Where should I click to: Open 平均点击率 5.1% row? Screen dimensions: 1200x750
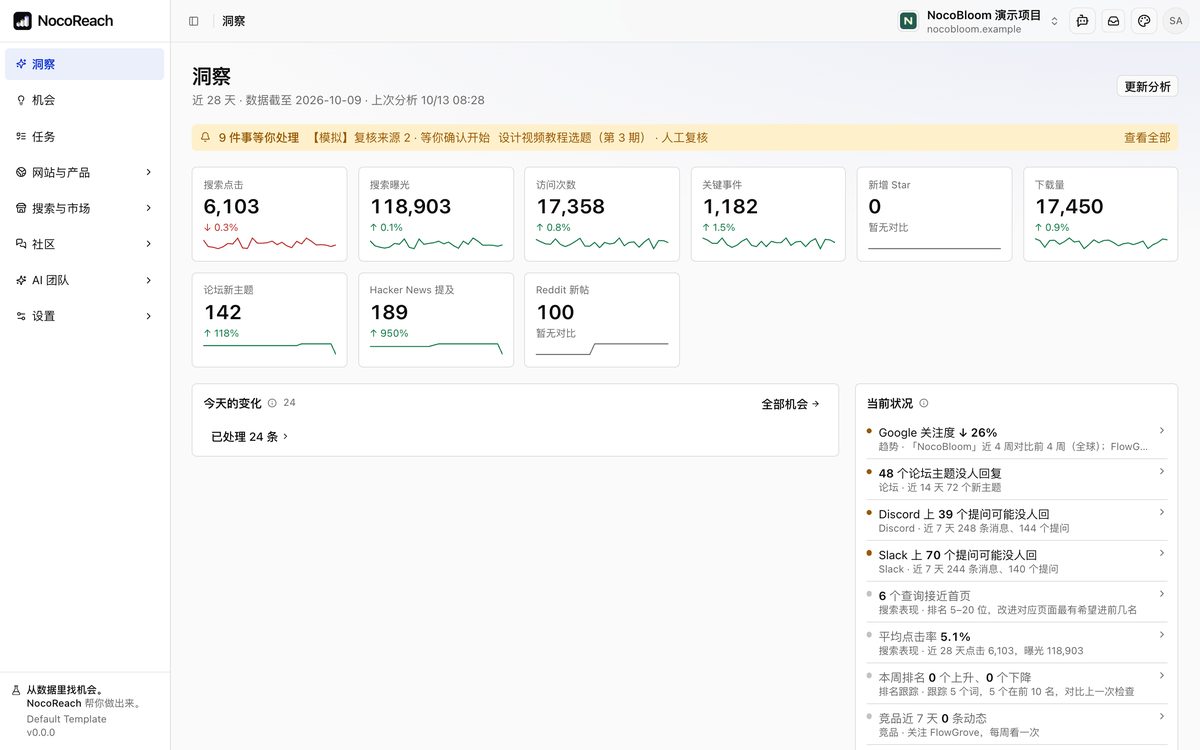1016,644
